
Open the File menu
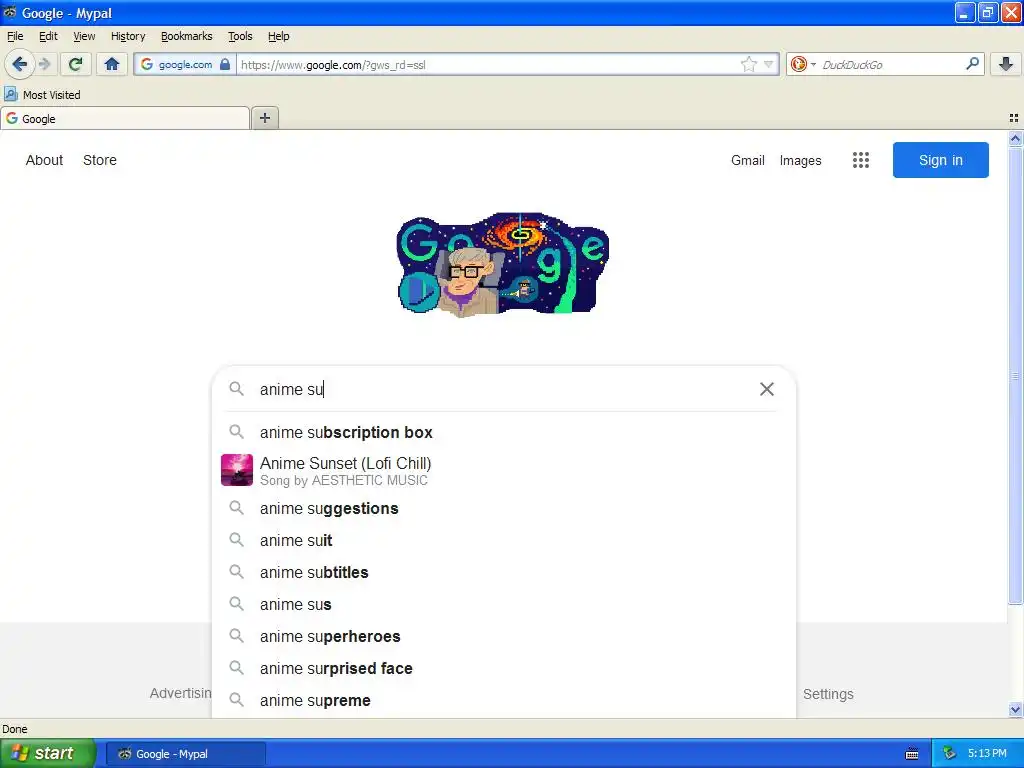click(15, 36)
